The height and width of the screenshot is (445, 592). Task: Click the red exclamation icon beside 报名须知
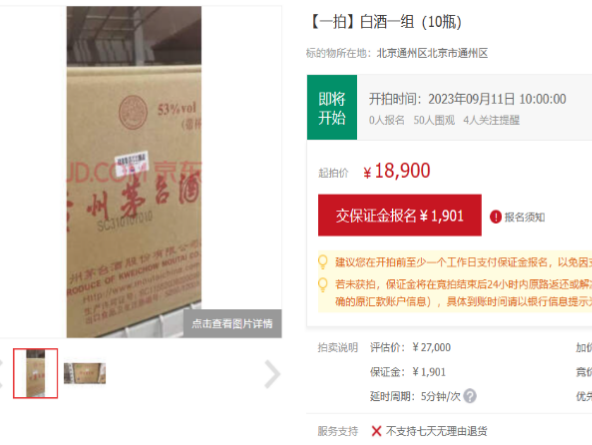point(495,217)
